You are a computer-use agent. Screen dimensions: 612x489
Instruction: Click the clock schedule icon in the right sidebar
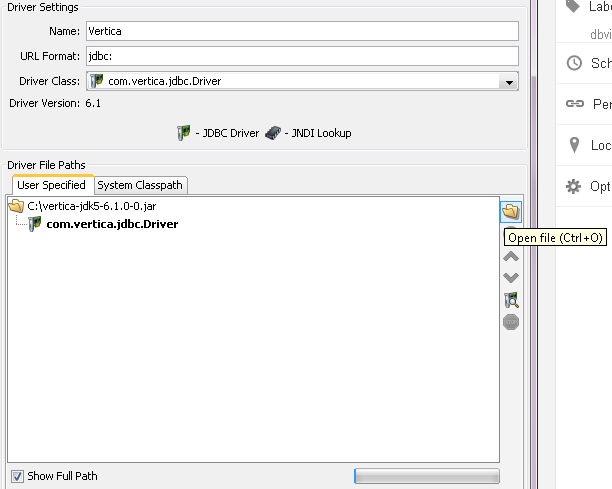tap(574, 63)
